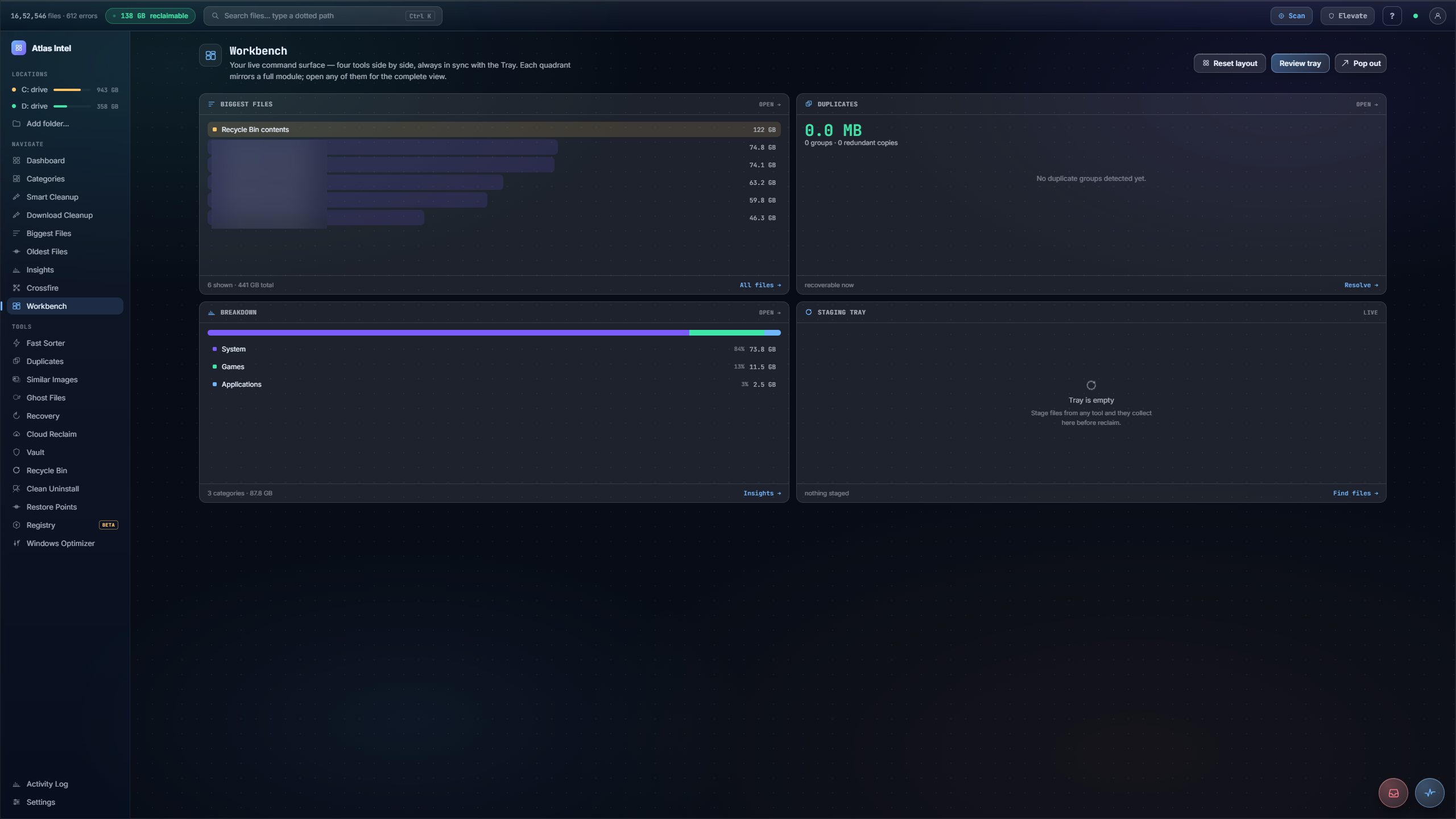Click Review tray button
1456x819 pixels.
tap(1300, 63)
